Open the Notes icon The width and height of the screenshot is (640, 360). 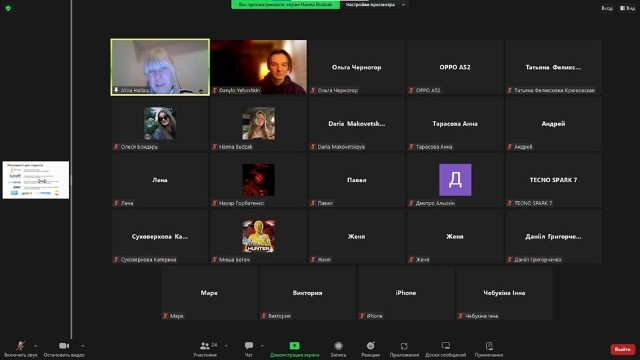[x=489, y=346]
